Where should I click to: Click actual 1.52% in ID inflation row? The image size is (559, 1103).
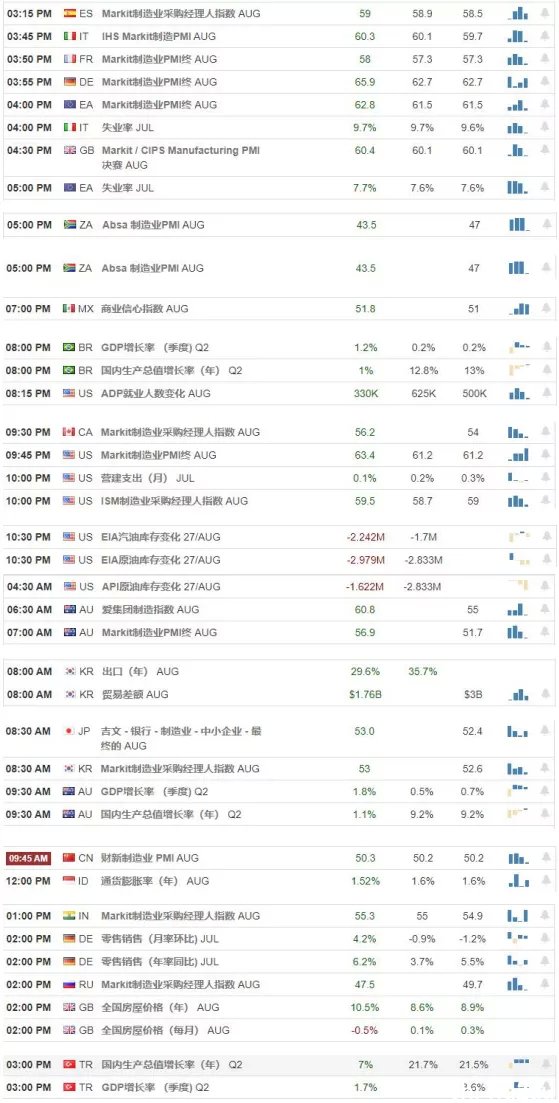click(x=365, y=881)
